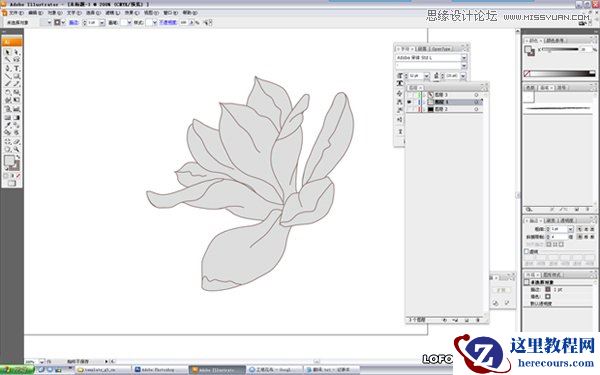Click the blue 描边 link in control bar
Viewport: 600px width, 375px height.
click(74, 22)
